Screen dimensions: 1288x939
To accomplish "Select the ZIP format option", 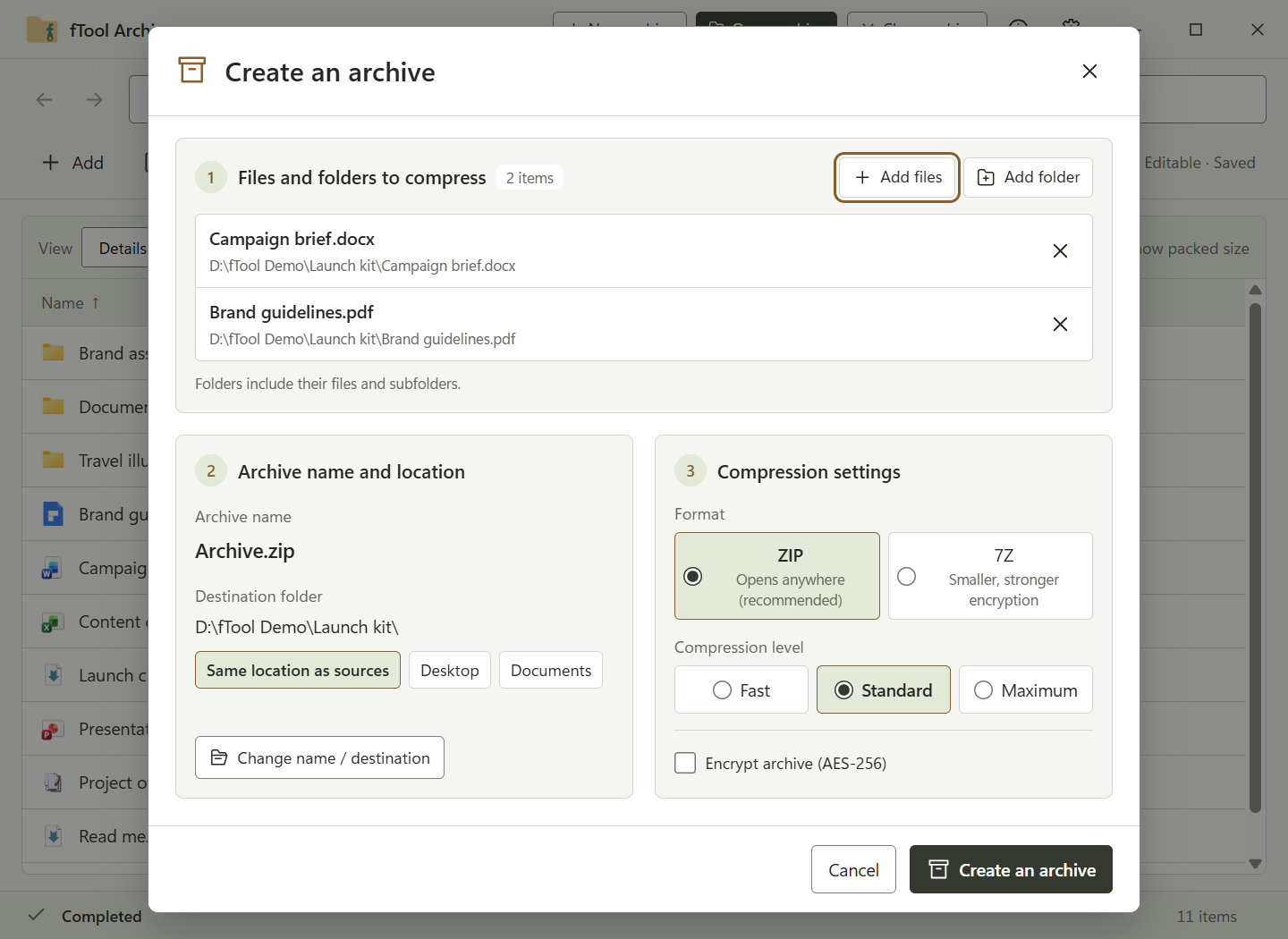I will (777, 576).
